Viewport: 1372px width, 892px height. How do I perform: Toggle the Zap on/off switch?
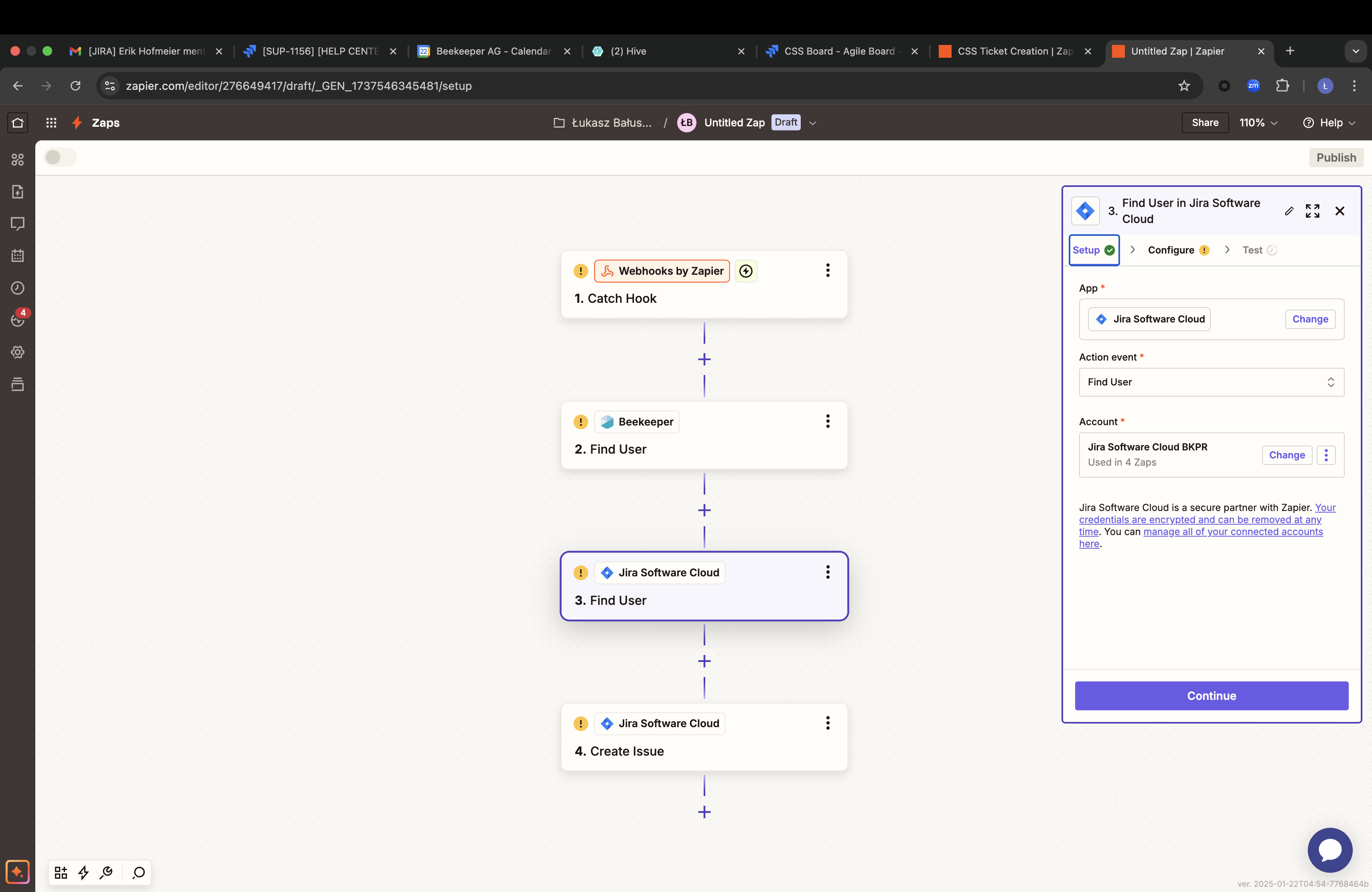tap(60, 157)
